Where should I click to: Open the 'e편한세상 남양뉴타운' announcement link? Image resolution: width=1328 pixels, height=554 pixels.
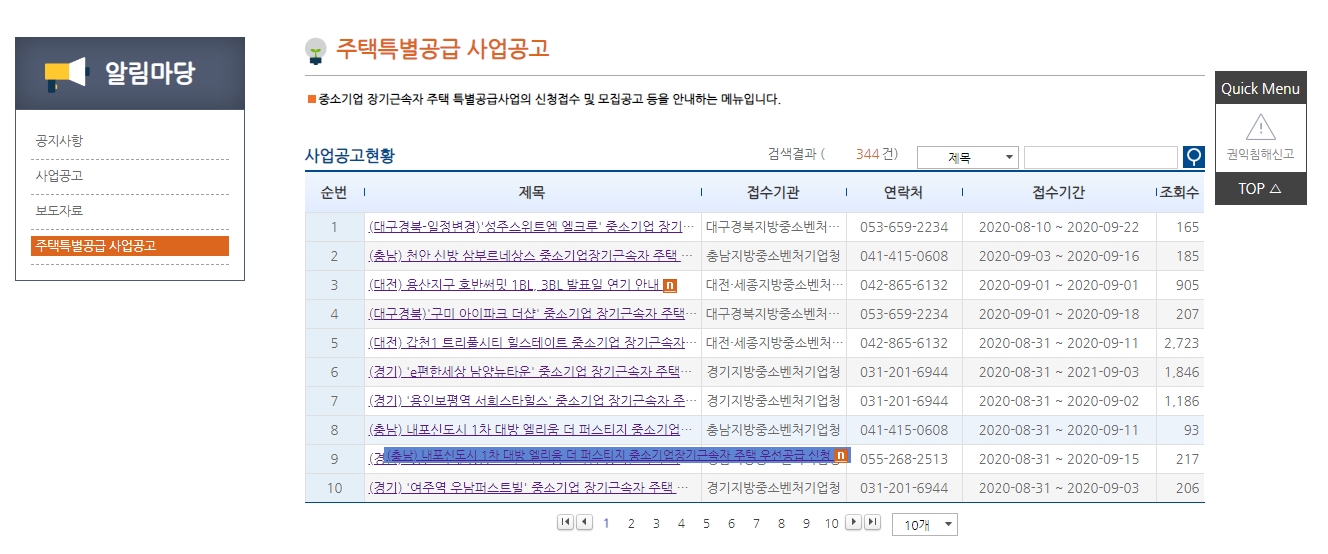click(531, 372)
